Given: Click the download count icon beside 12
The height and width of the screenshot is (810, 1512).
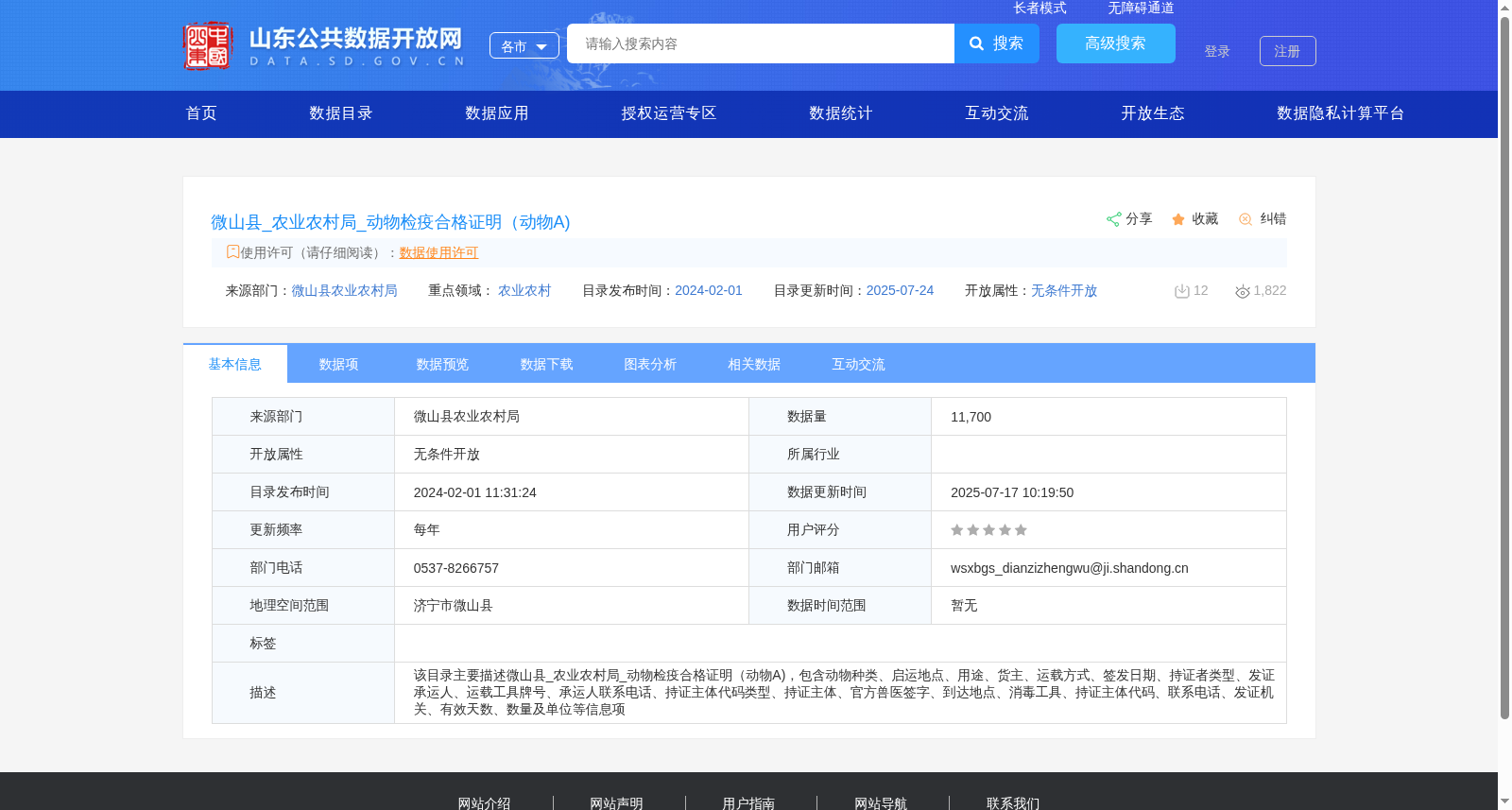Looking at the screenshot, I should tap(1181, 291).
